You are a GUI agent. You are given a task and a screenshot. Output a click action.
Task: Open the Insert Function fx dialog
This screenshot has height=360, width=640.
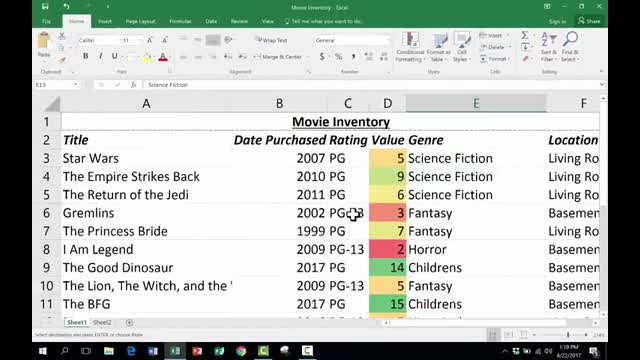click(x=133, y=84)
